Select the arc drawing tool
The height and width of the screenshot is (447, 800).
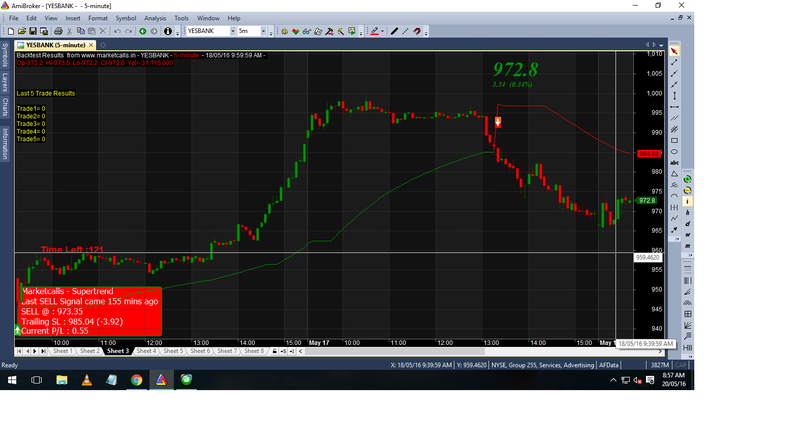tap(674, 196)
